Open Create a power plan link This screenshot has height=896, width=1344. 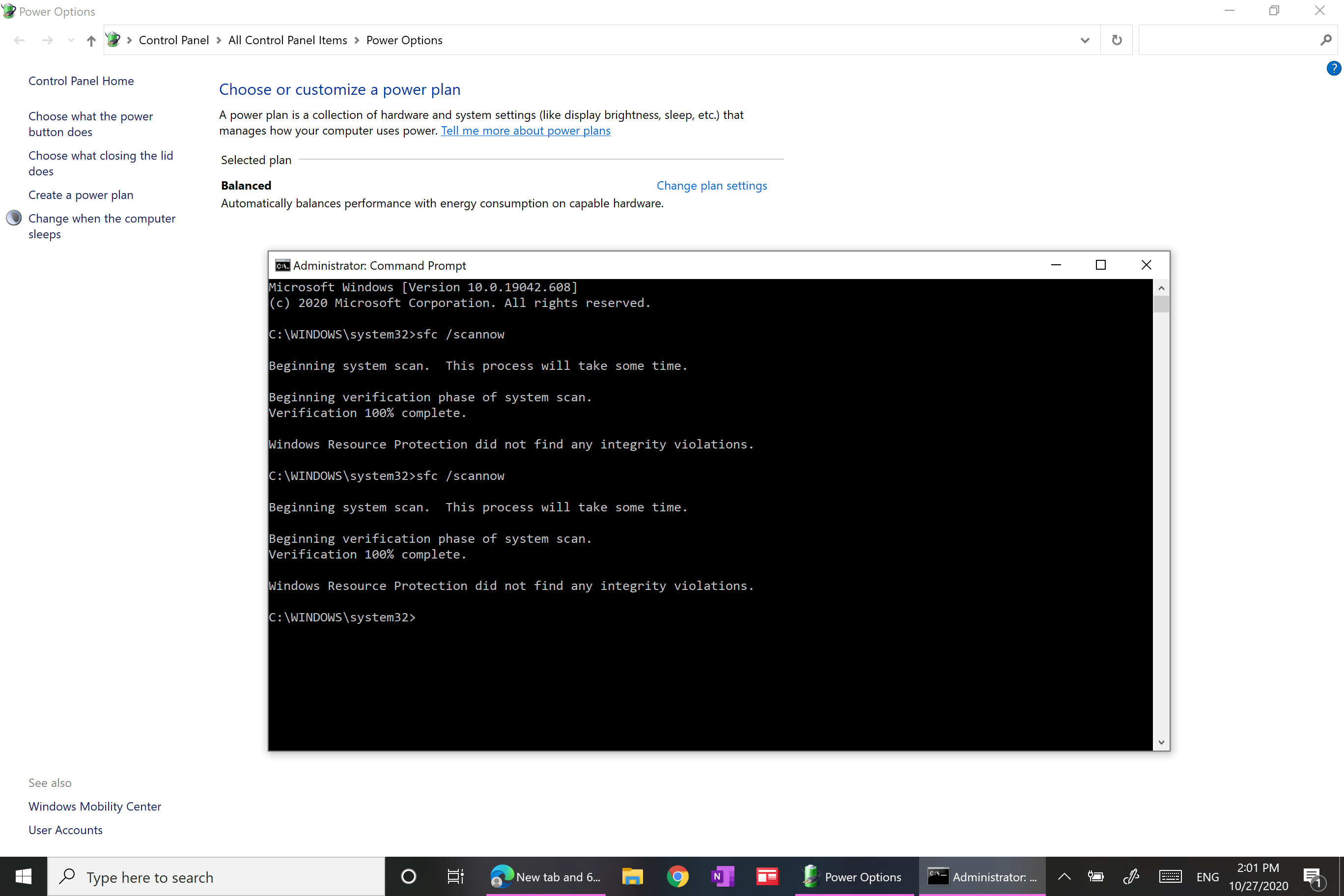(81, 195)
